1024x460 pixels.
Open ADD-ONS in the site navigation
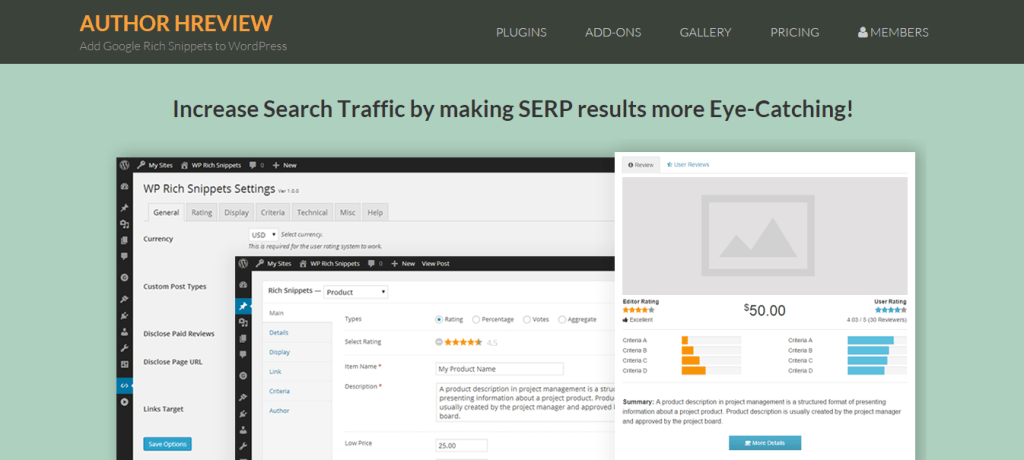613,32
